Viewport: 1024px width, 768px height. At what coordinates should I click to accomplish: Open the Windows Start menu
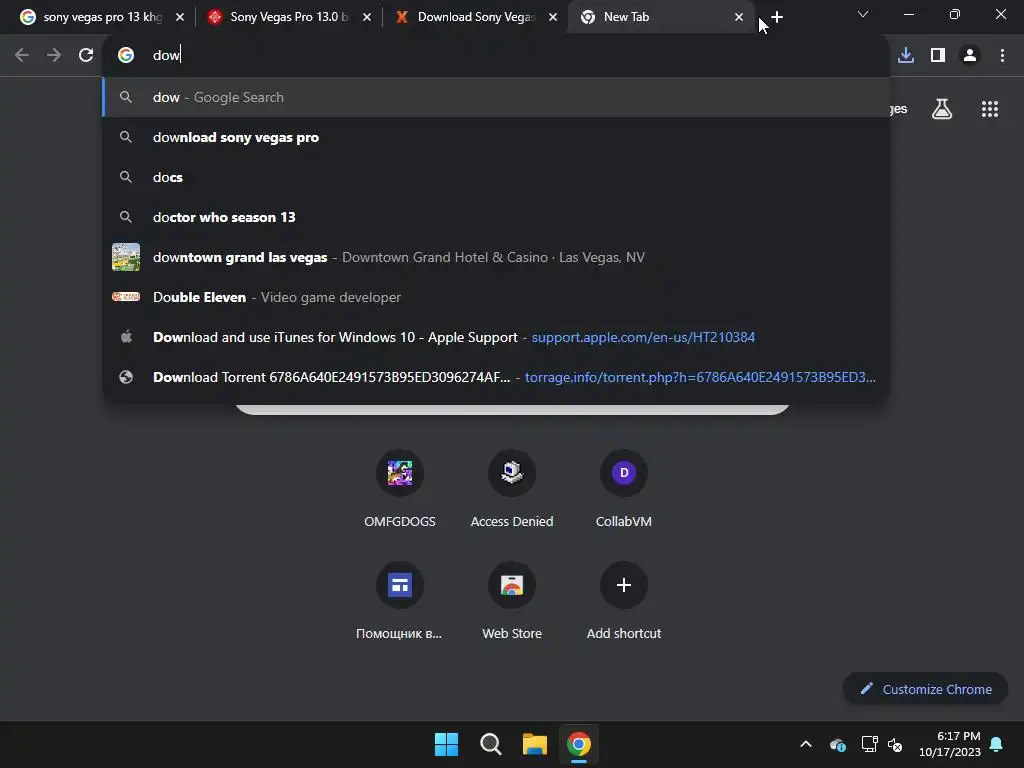point(447,744)
